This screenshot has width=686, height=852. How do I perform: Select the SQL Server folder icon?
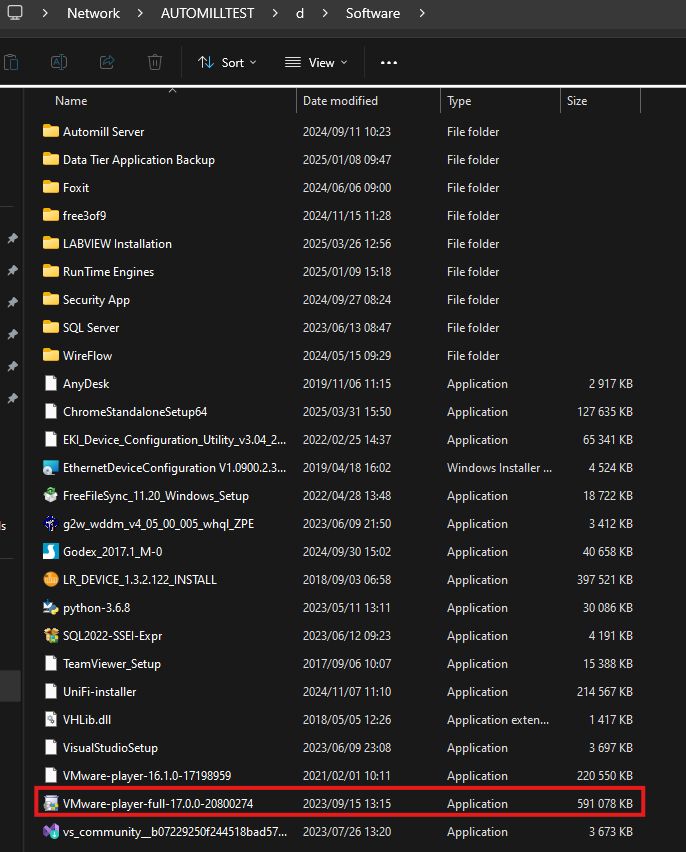click(x=51, y=327)
